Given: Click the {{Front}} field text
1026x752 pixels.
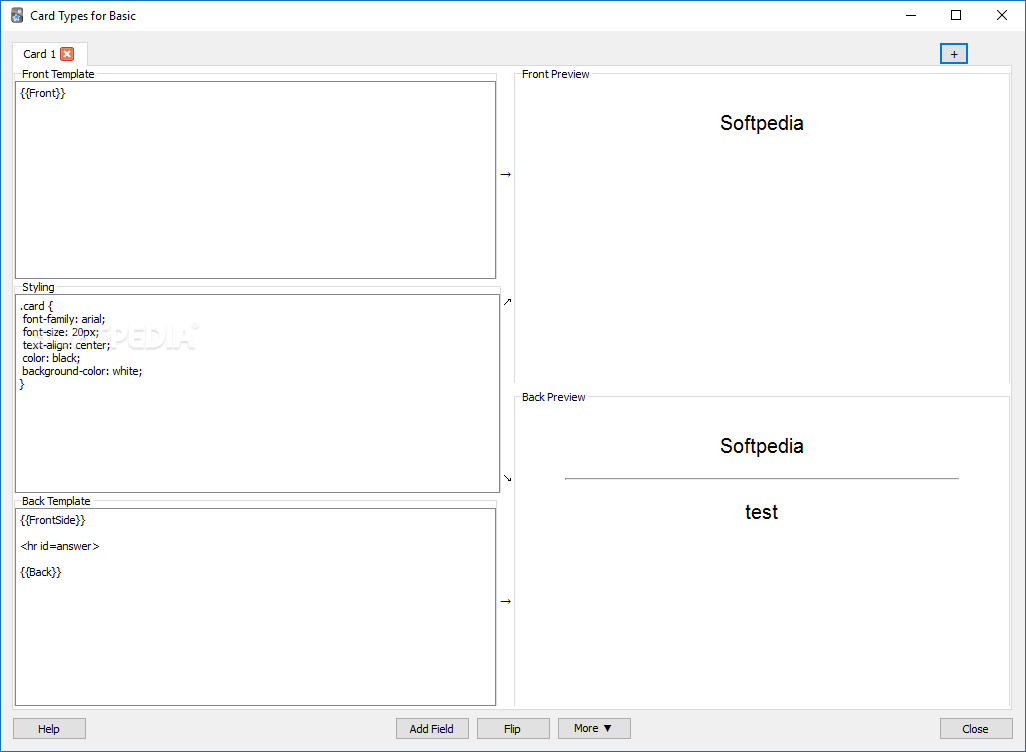Looking at the screenshot, I should (43, 93).
